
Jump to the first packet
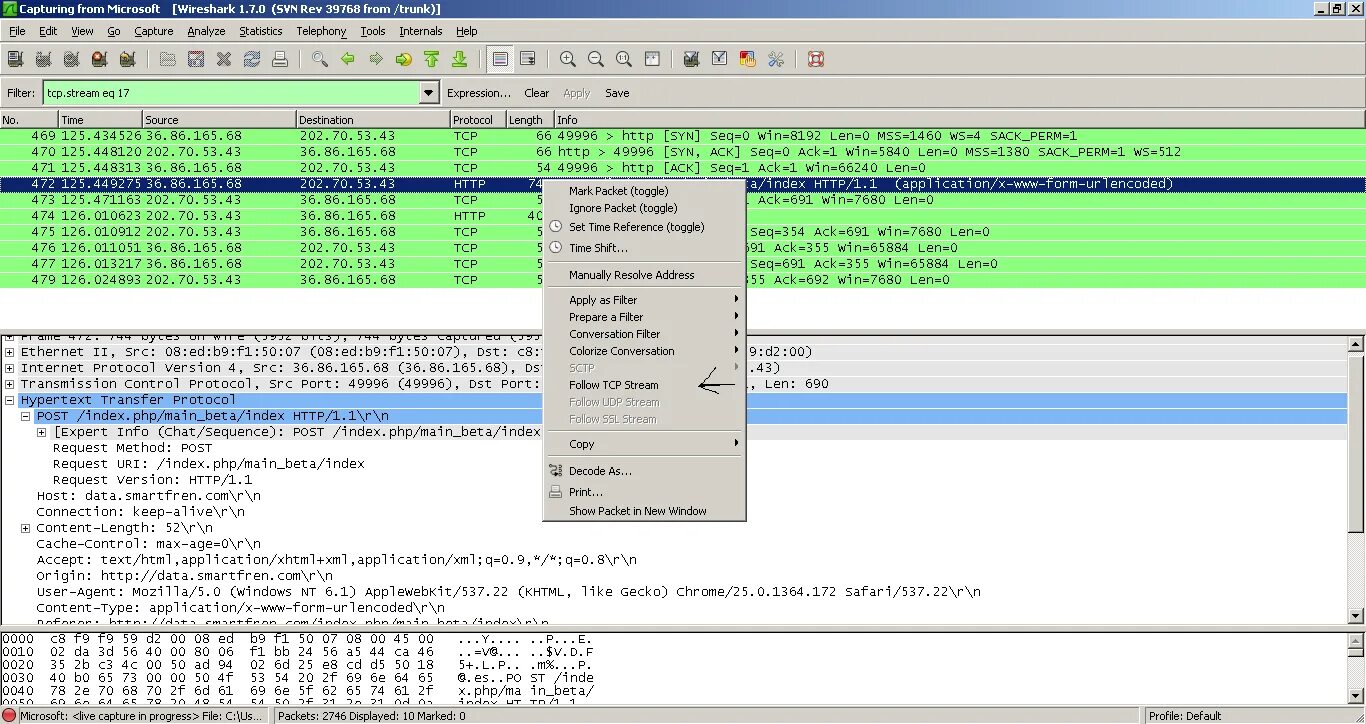(432, 59)
